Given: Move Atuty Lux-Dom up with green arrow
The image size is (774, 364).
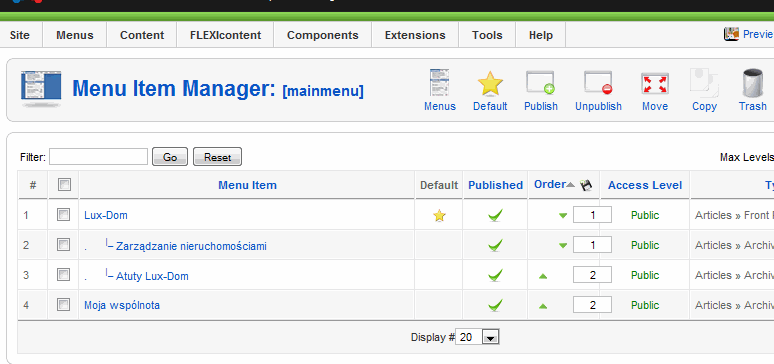Looking at the screenshot, I should pyautogui.click(x=543, y=276).
